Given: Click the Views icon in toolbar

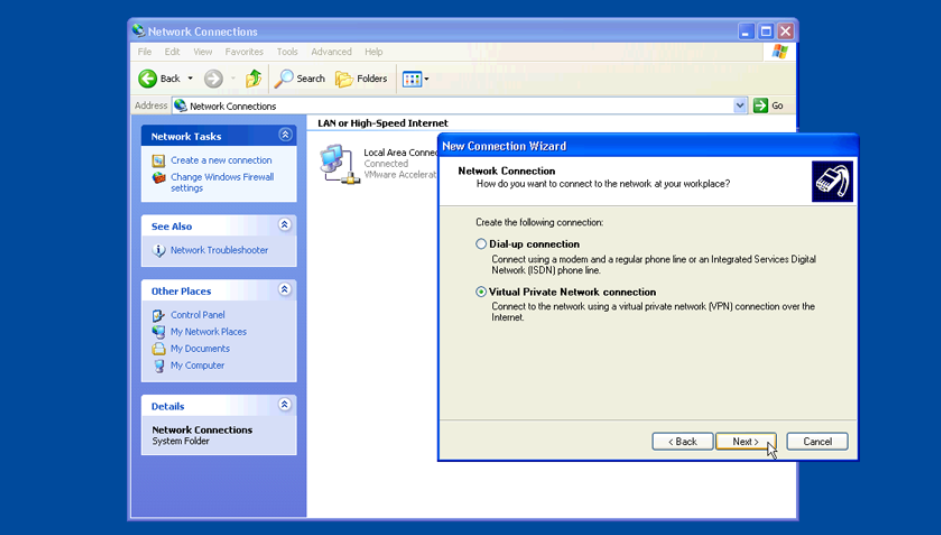Looking at the screenshot, I should [412, 79].
